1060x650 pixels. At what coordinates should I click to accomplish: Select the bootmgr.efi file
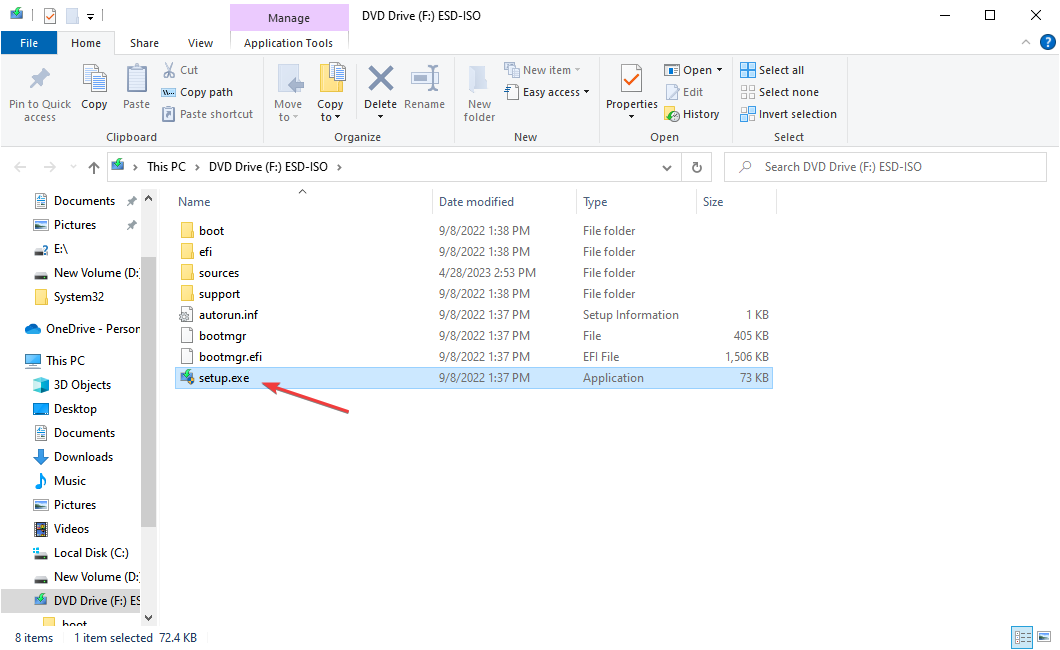(x=473, y=356)
